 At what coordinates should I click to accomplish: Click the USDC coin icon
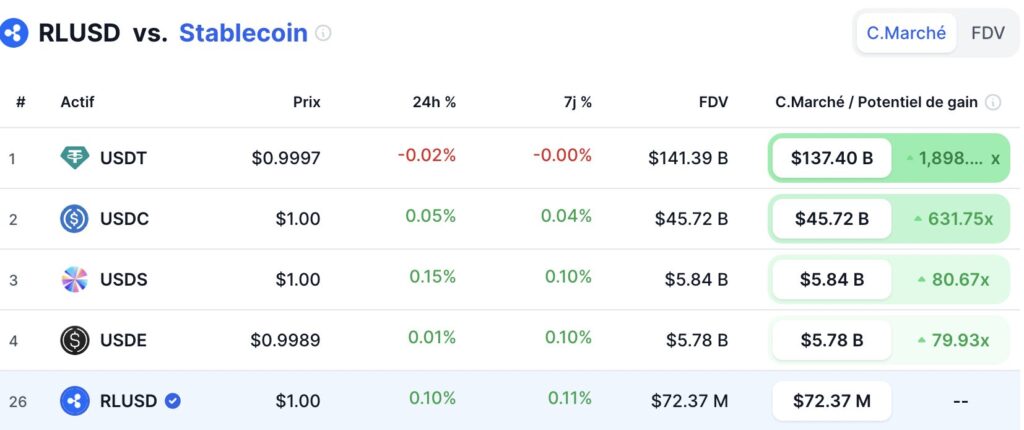[75, 219]
